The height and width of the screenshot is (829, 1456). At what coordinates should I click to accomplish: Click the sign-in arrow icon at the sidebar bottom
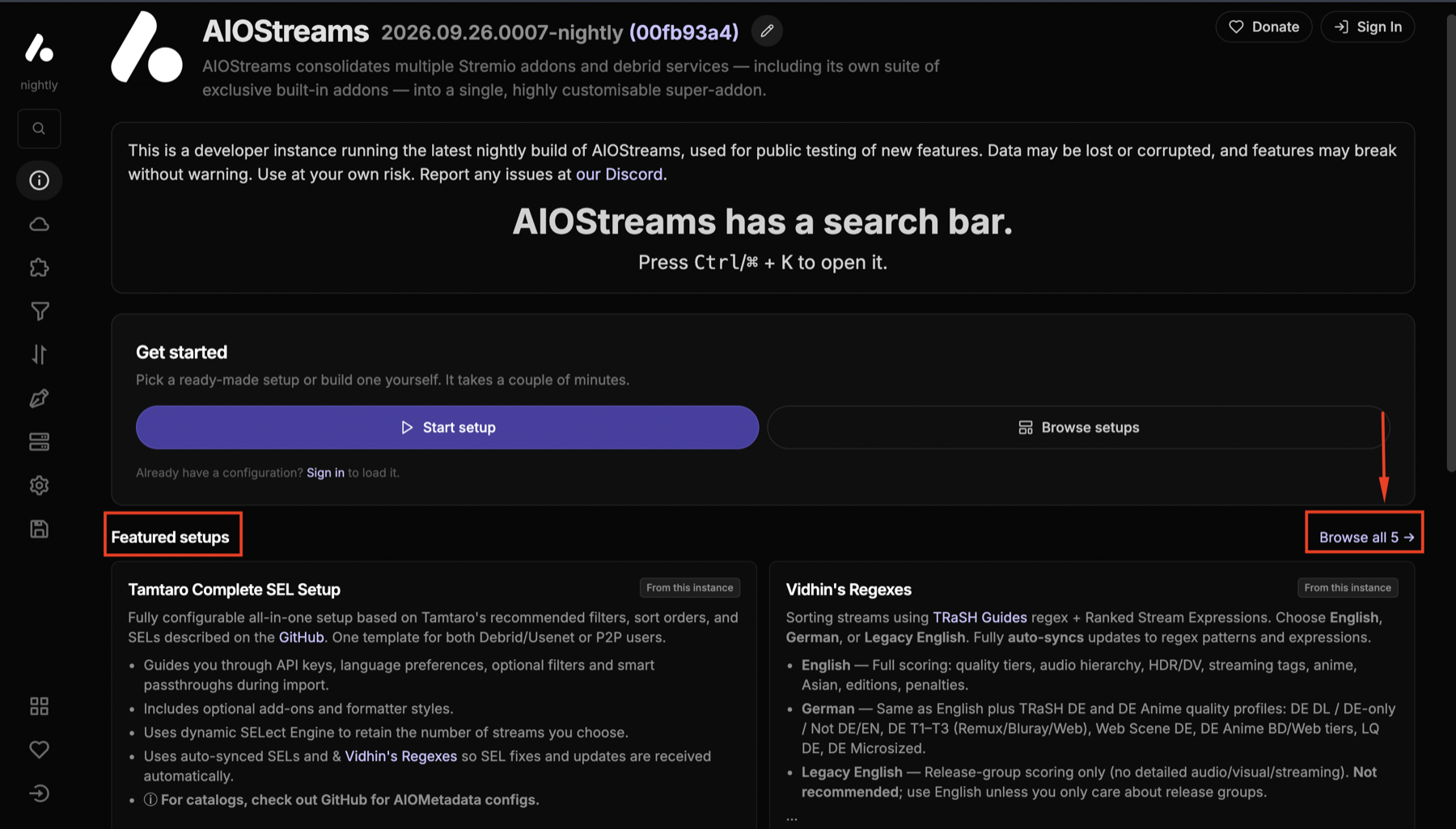pyautogui.click(x=39, y=793)
